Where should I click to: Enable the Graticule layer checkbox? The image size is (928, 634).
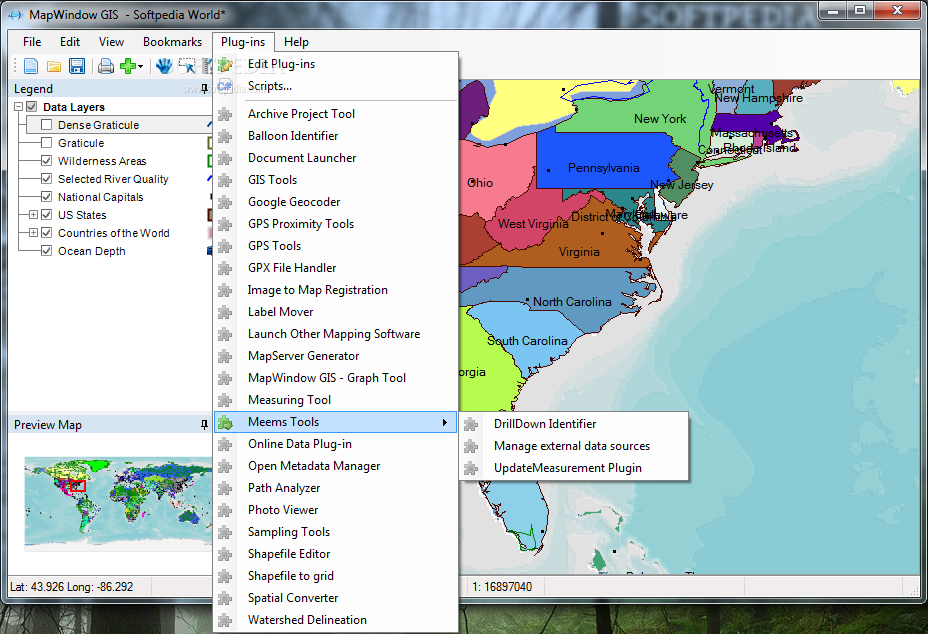click(47, 143)
